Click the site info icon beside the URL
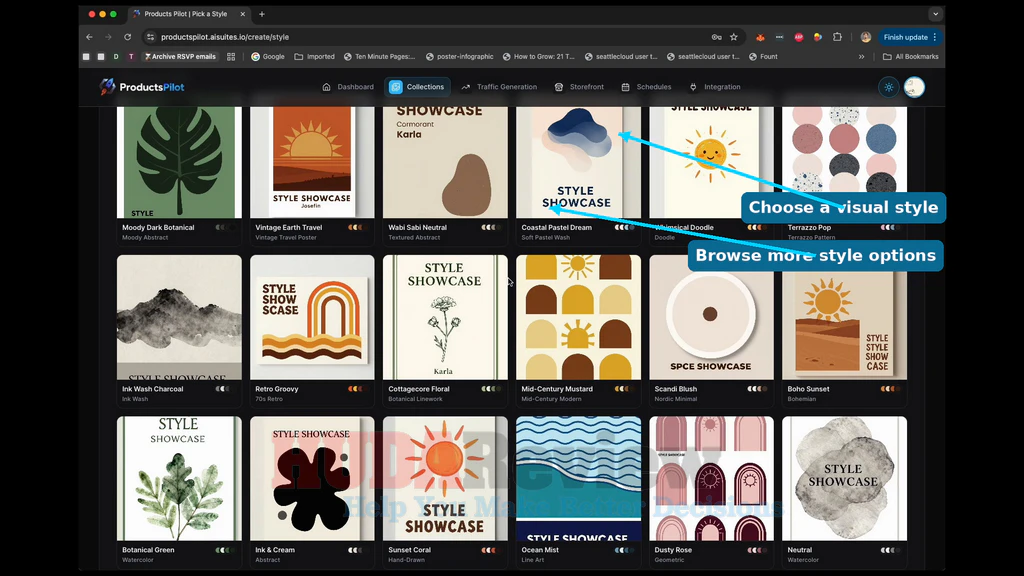1024x576 pixels. (x=150, y=37)
